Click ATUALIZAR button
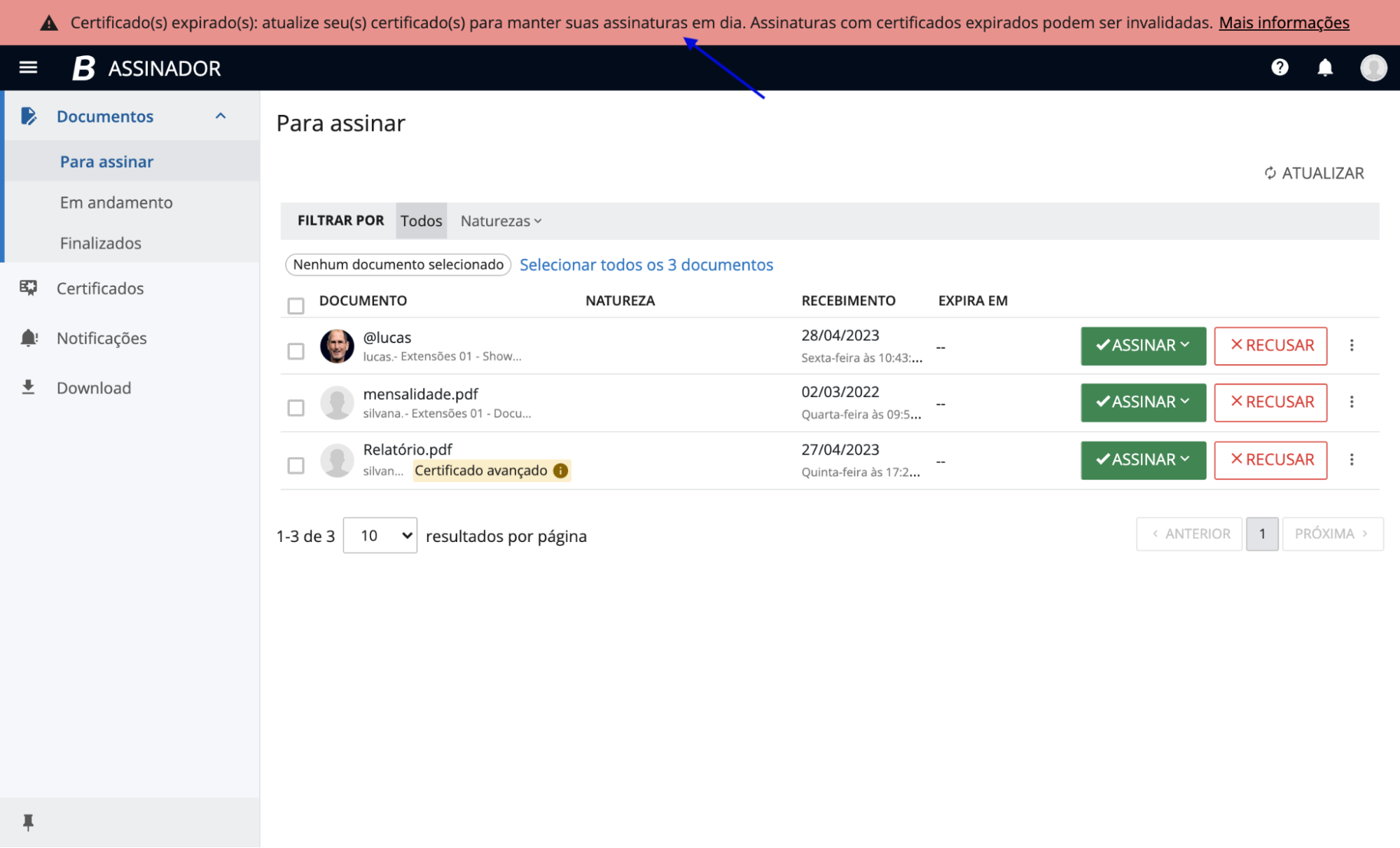Screen dimensions: 1400x848 pos(1314,173)
